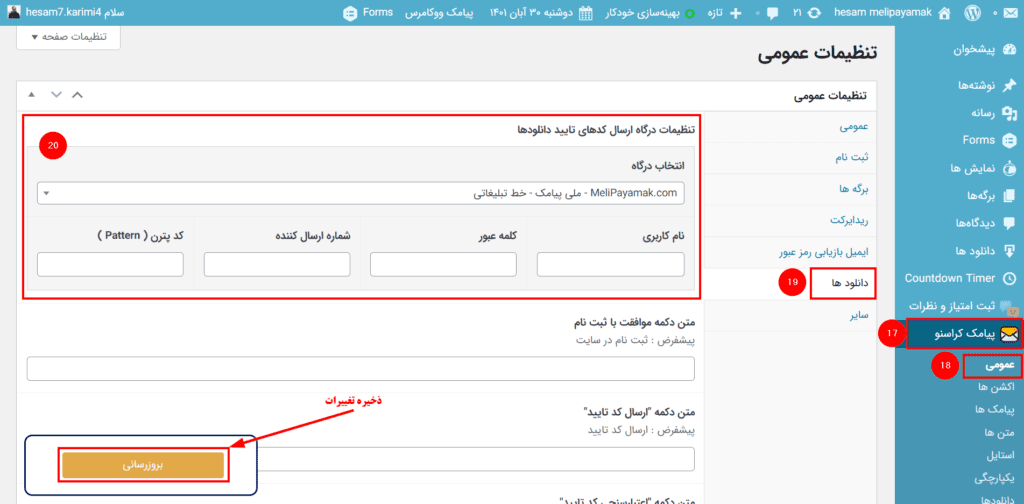Click the نمایش ها icon in sidebar
This screenshot has width=1024, height=504.
[x=1009, y=168]
